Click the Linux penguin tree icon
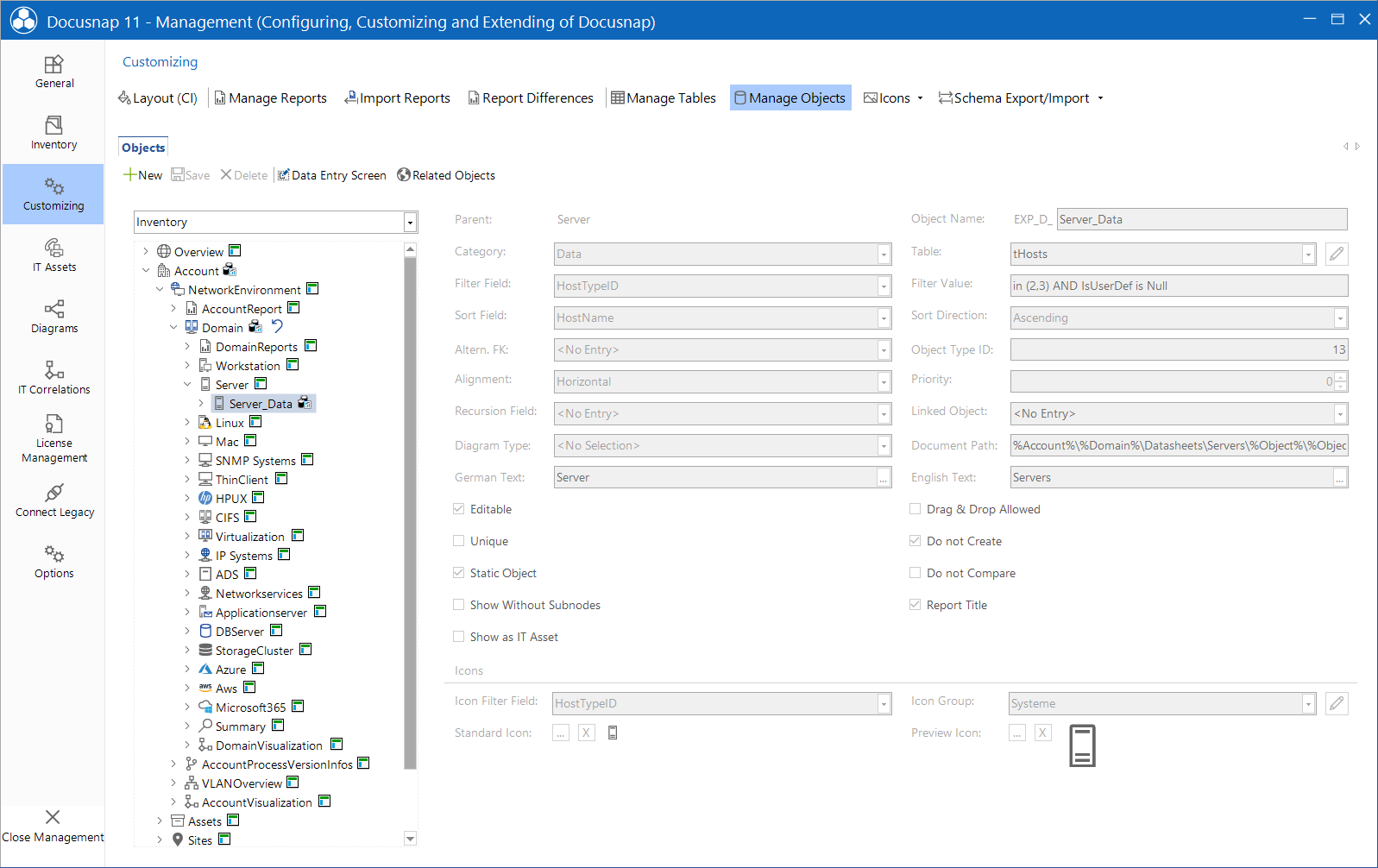This screenshot has height=868, width=1378. [205, 423]
